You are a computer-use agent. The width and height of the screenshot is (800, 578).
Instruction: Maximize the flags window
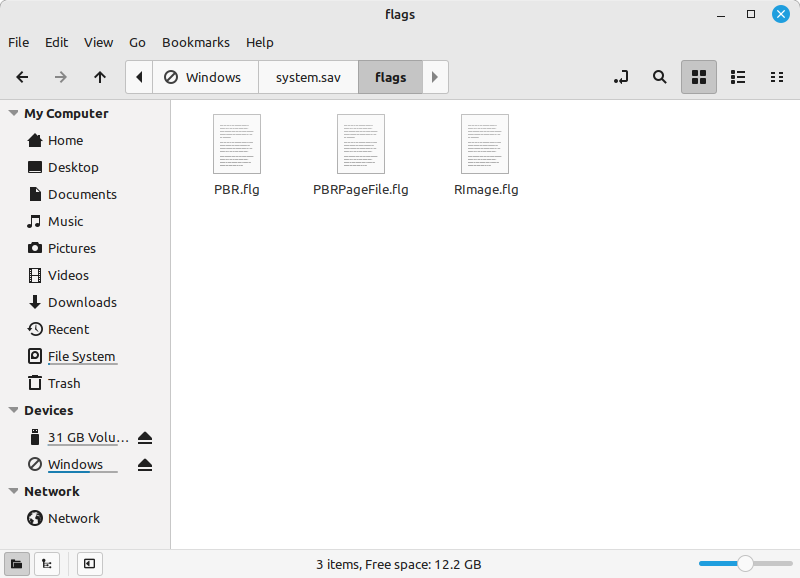[751, 14]
